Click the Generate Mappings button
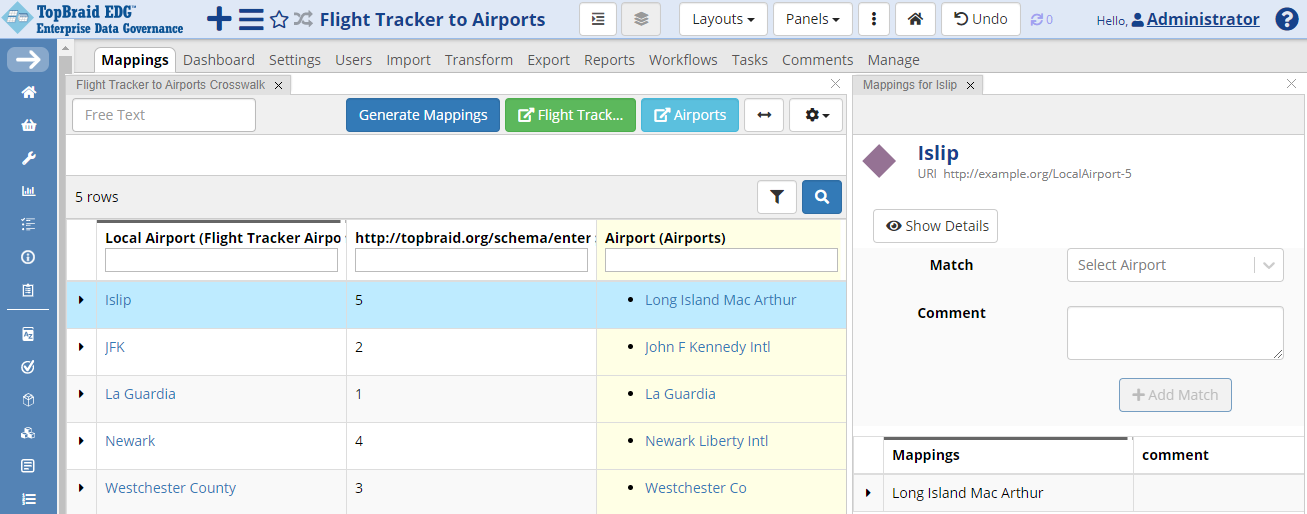 (423, 115)
